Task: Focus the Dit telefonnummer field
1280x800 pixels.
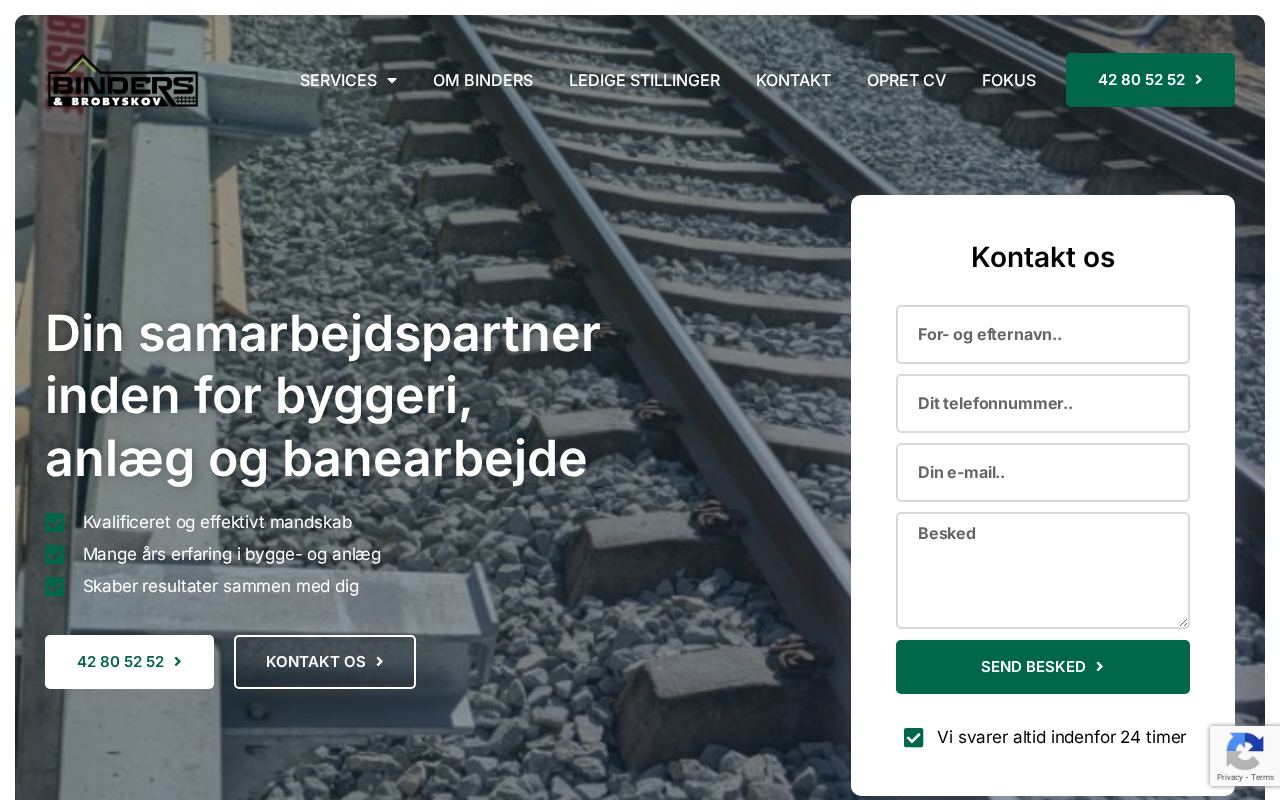Action: click(x=1043, y=403)
